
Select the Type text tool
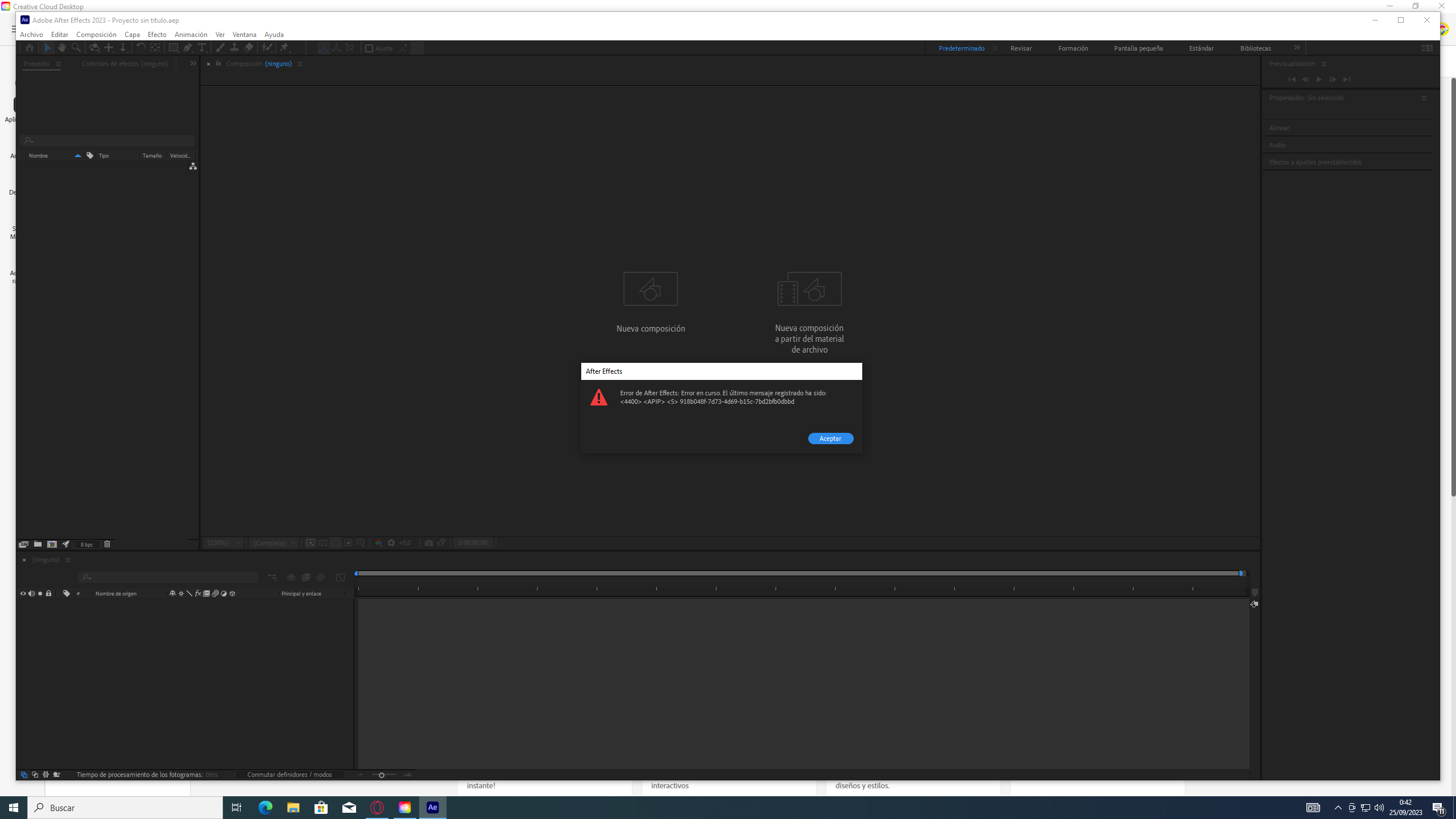click(202, 48)
